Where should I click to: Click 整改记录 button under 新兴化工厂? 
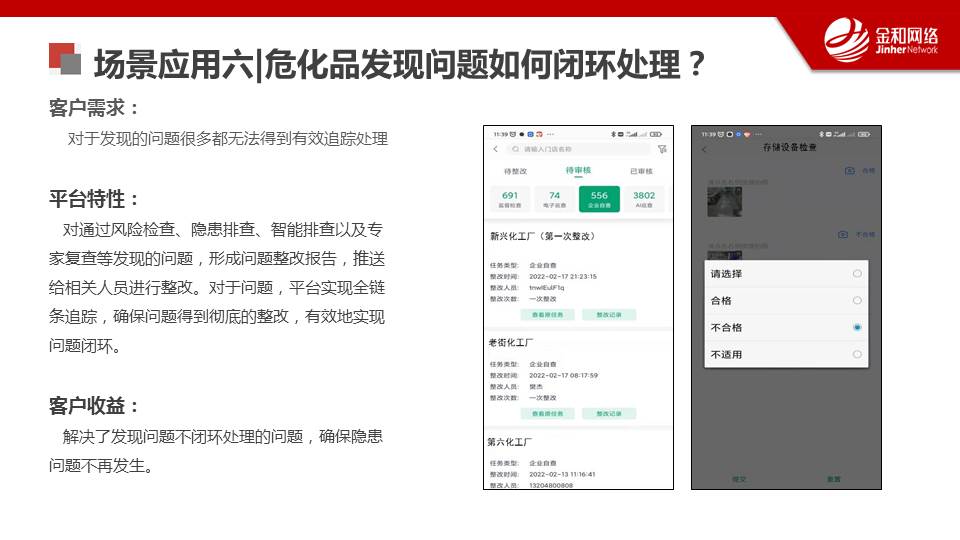click(x=609, y=315)
